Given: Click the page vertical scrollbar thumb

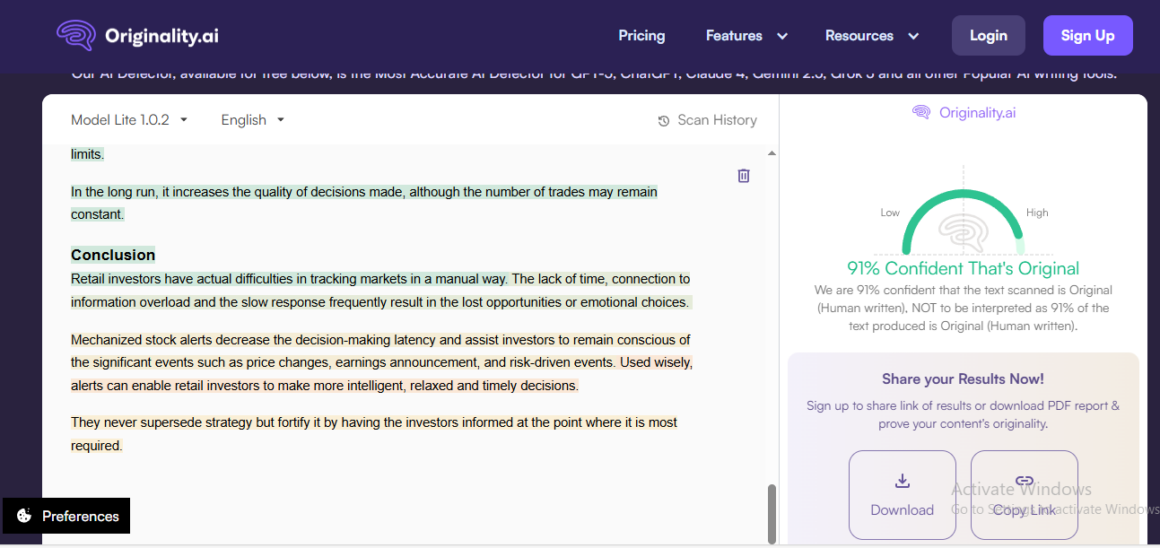Looking at the screenshot, I should (771, 512).
